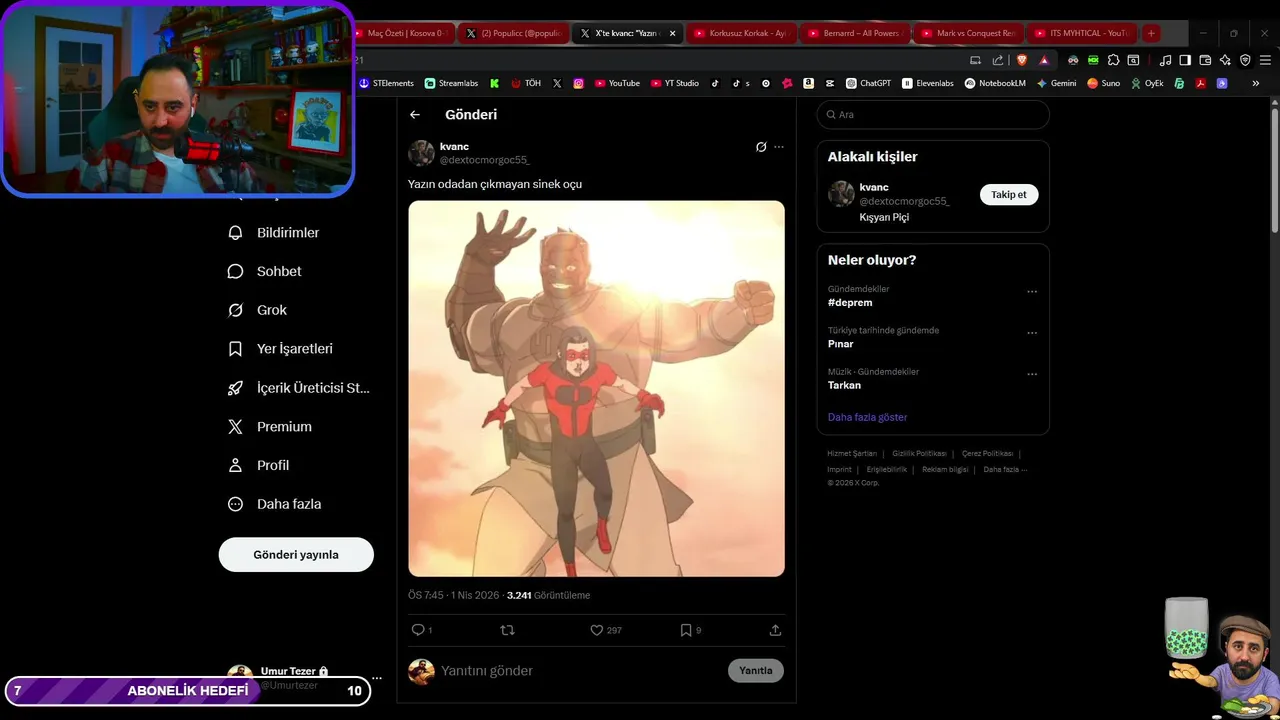Click the Grok icon on kvanc's post
Image resolution: width=1280 pixels, height=720 pixels.
pyautogui.click(x=761, y=147)
